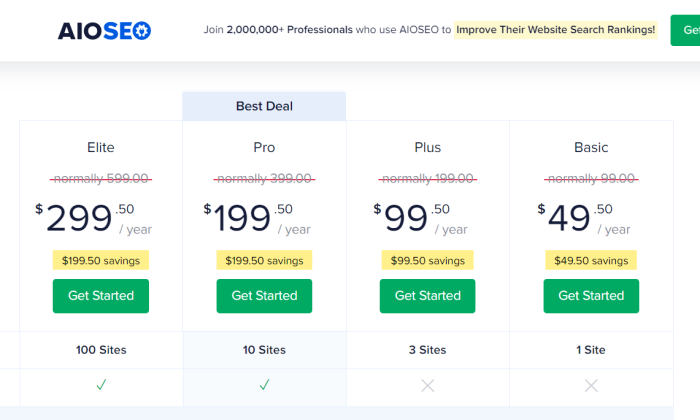Click the Pro plan green checkmark
The width and height of the screenshot is (700, 420).
[x=264, y=384]
